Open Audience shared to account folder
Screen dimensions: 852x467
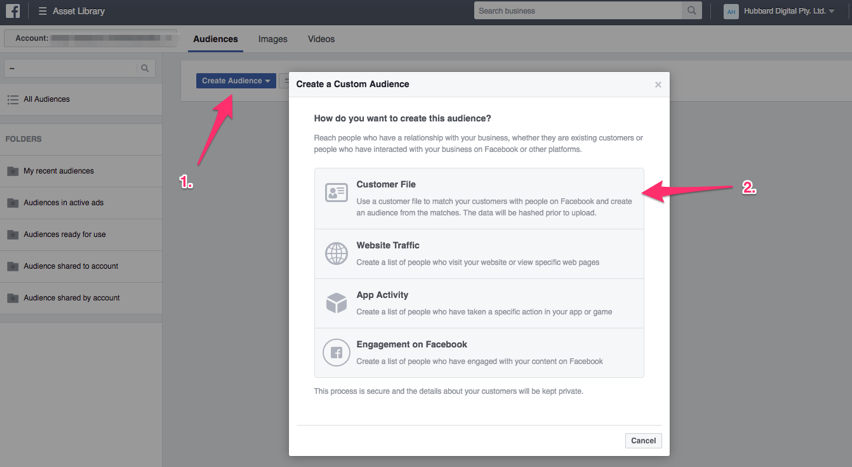click(x=81, y=266)
